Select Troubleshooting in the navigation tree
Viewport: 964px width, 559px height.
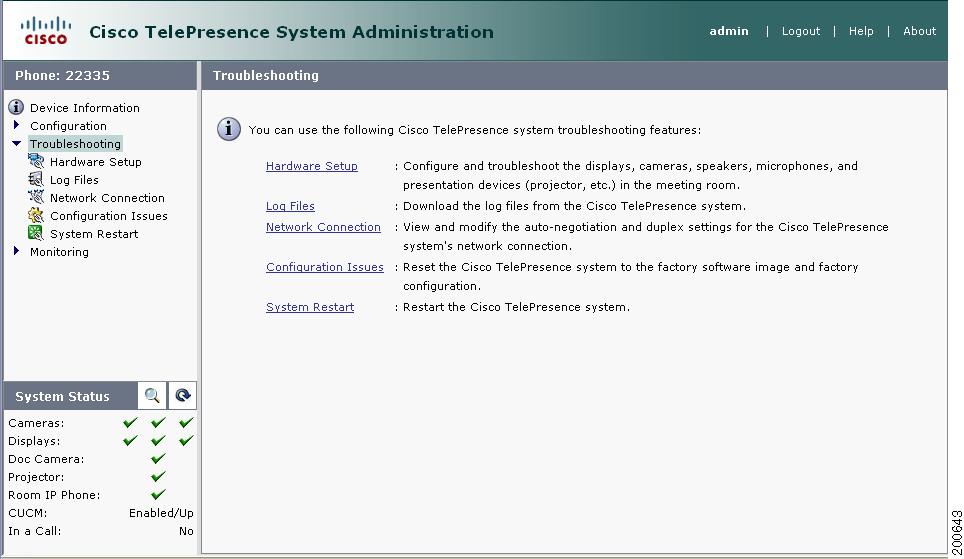pyautogui.click(x=76, y=144)
